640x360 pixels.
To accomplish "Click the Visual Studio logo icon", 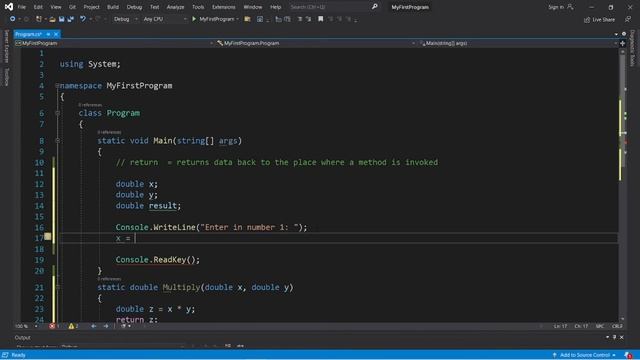I will [9, 7].
